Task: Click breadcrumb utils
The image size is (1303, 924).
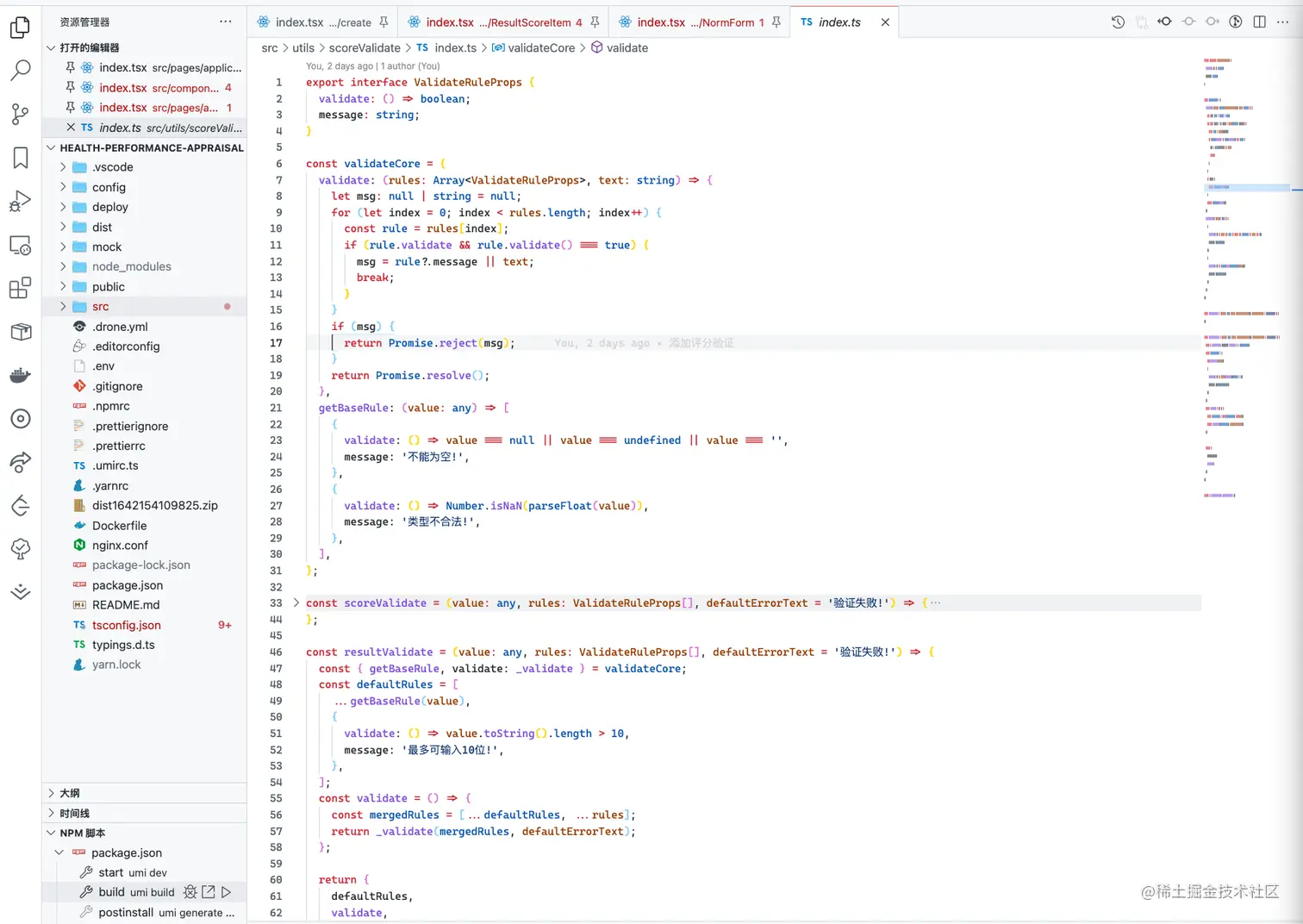Action: pyautogui.click(x=303, y=47)
